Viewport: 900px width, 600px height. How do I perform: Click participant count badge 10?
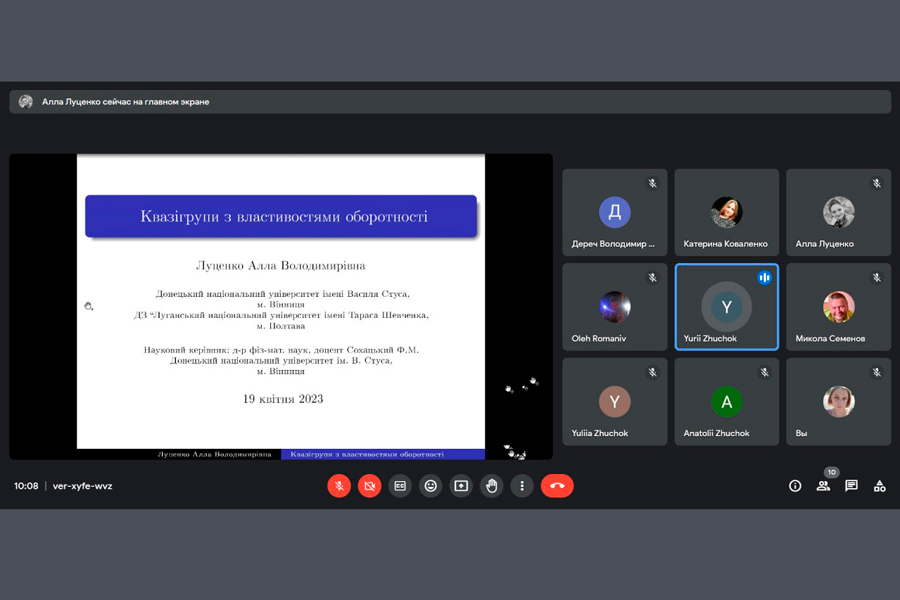pos(832,472)
